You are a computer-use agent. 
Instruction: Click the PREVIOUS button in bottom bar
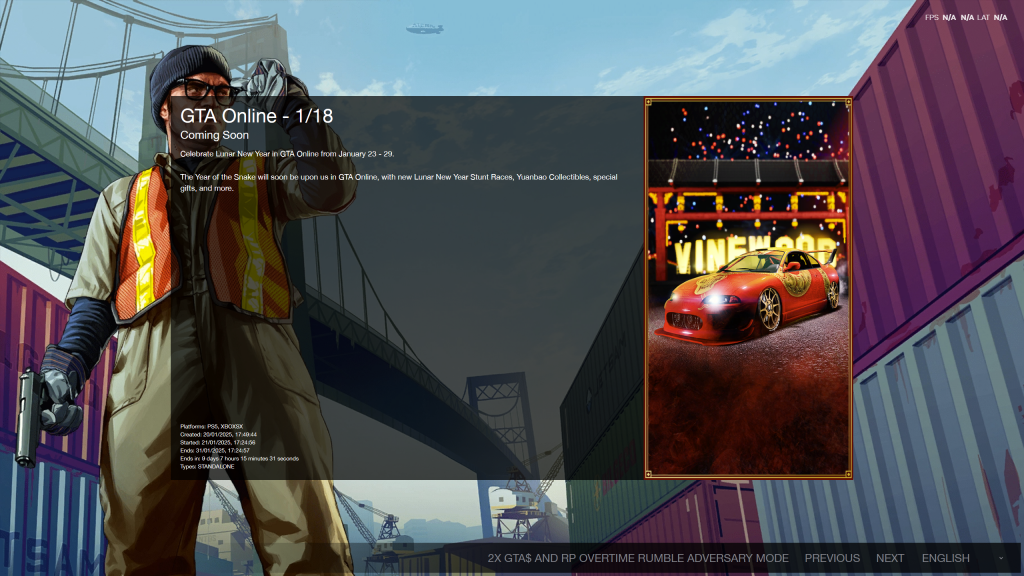[832, 558]
